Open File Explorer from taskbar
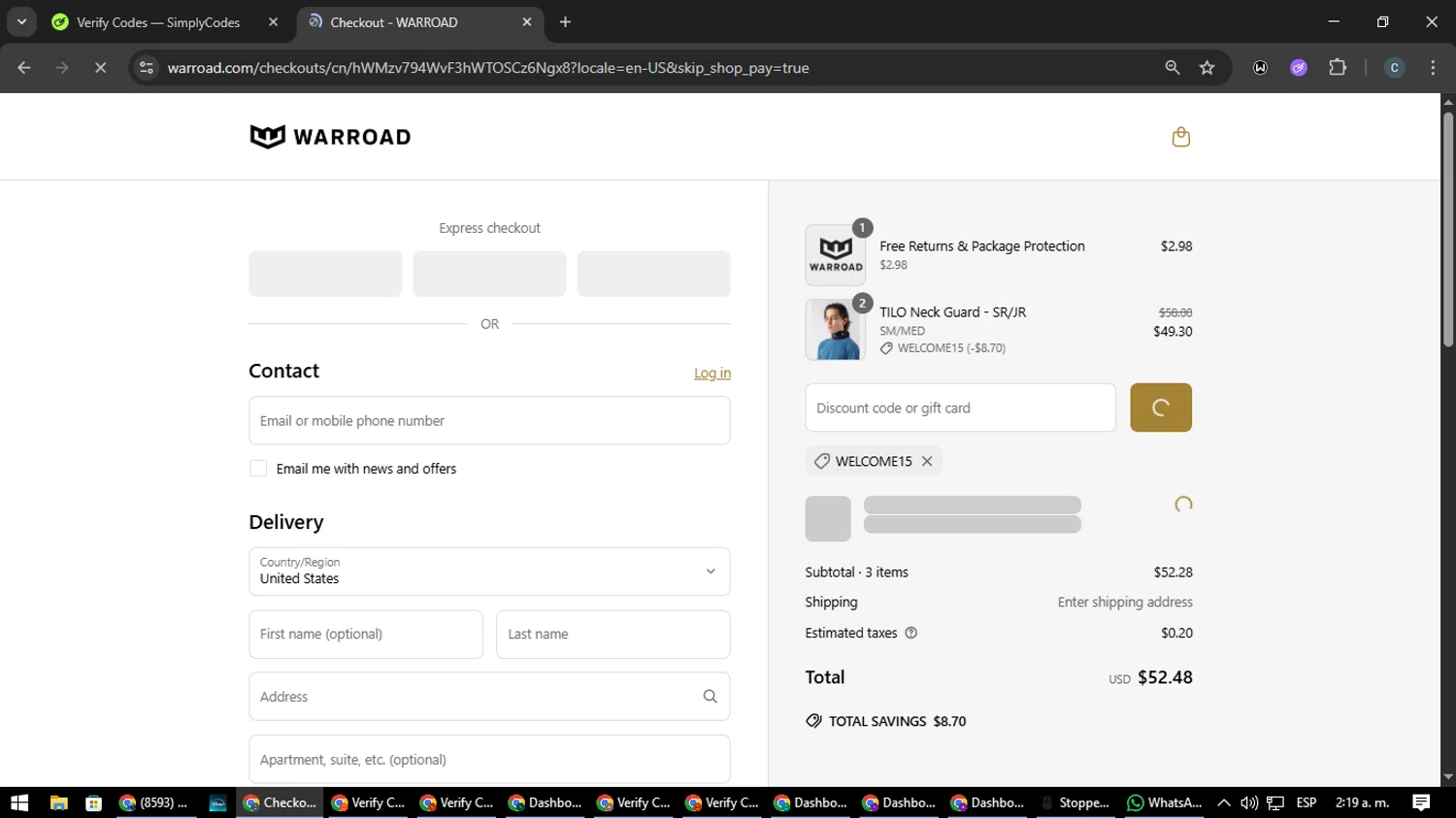This screenshot has width=1456, height=818. 59,802
